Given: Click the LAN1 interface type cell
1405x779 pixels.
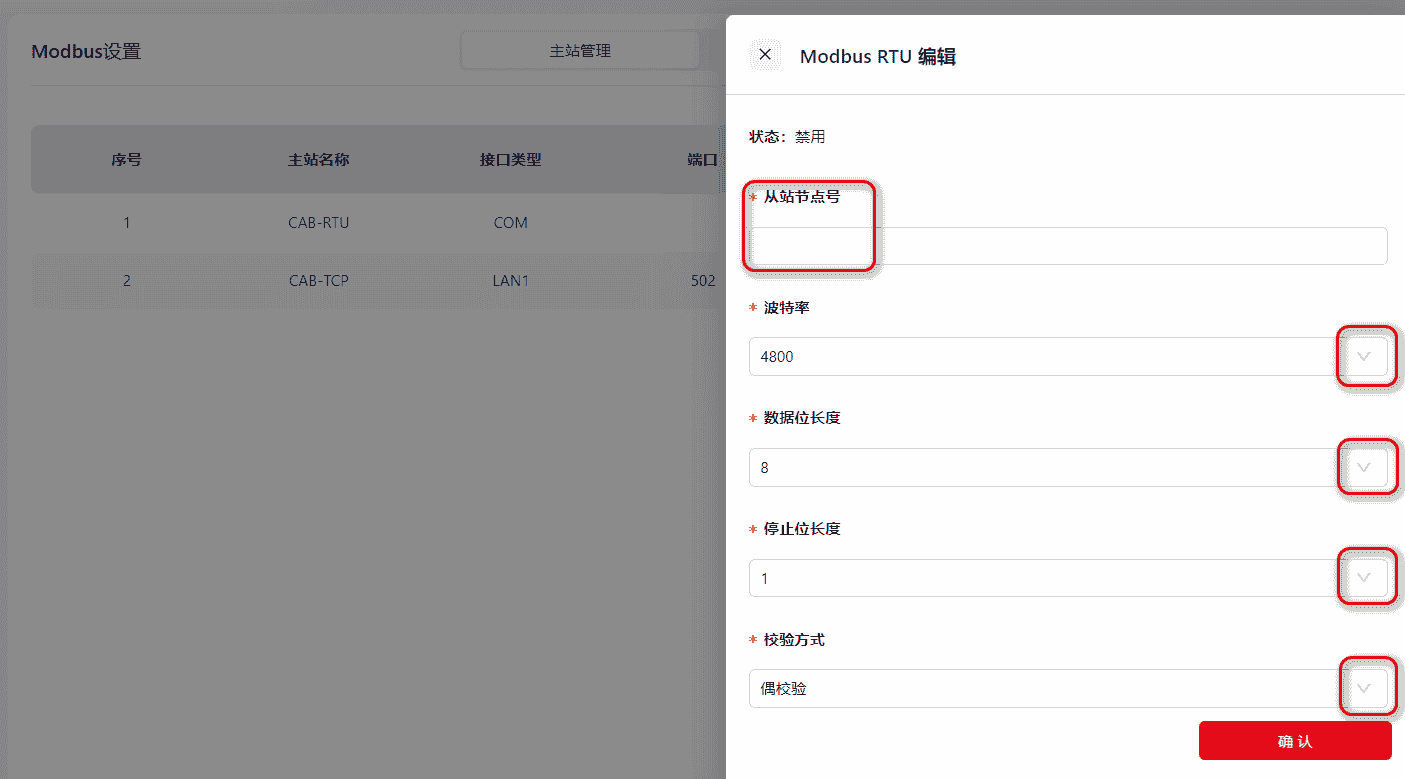Looking at the screenshot, I should (x=510, y=281).
